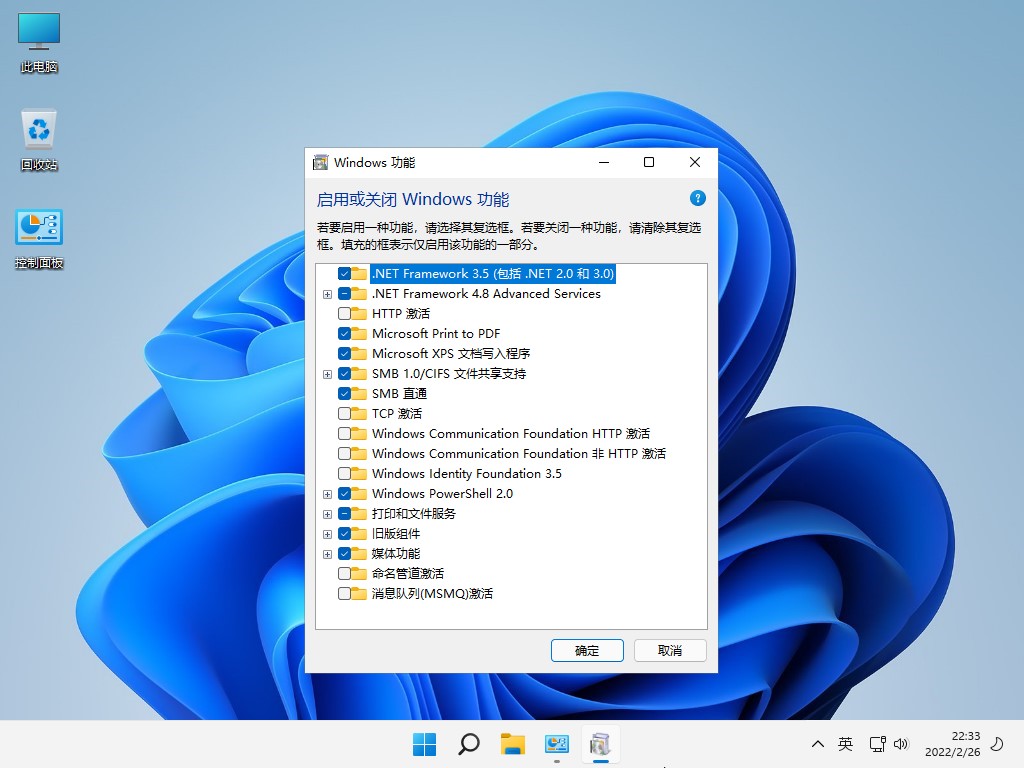
Task: Show hidden system tray icons chevron
Action: tap(817, 744)
